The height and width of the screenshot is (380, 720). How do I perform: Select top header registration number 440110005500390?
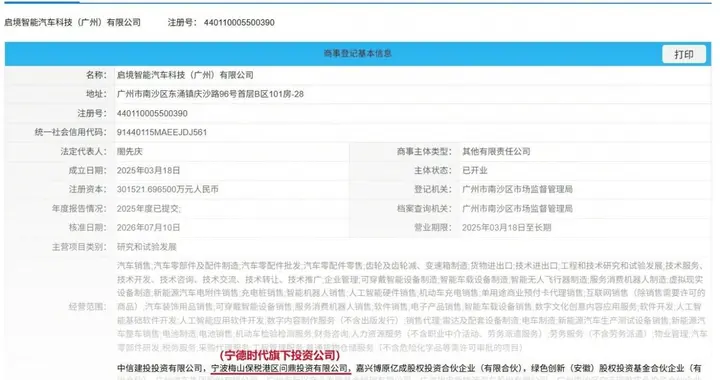click(x=239, y=22)
